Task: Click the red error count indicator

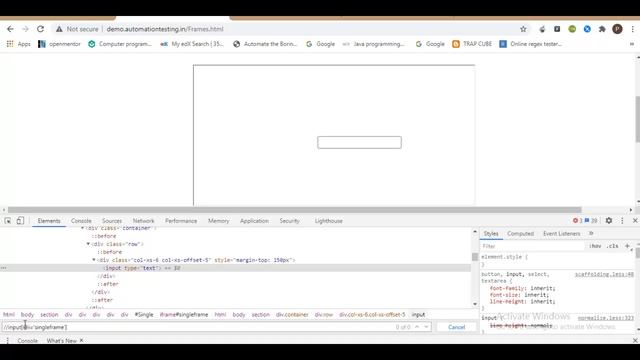Action: pos(577,220)
